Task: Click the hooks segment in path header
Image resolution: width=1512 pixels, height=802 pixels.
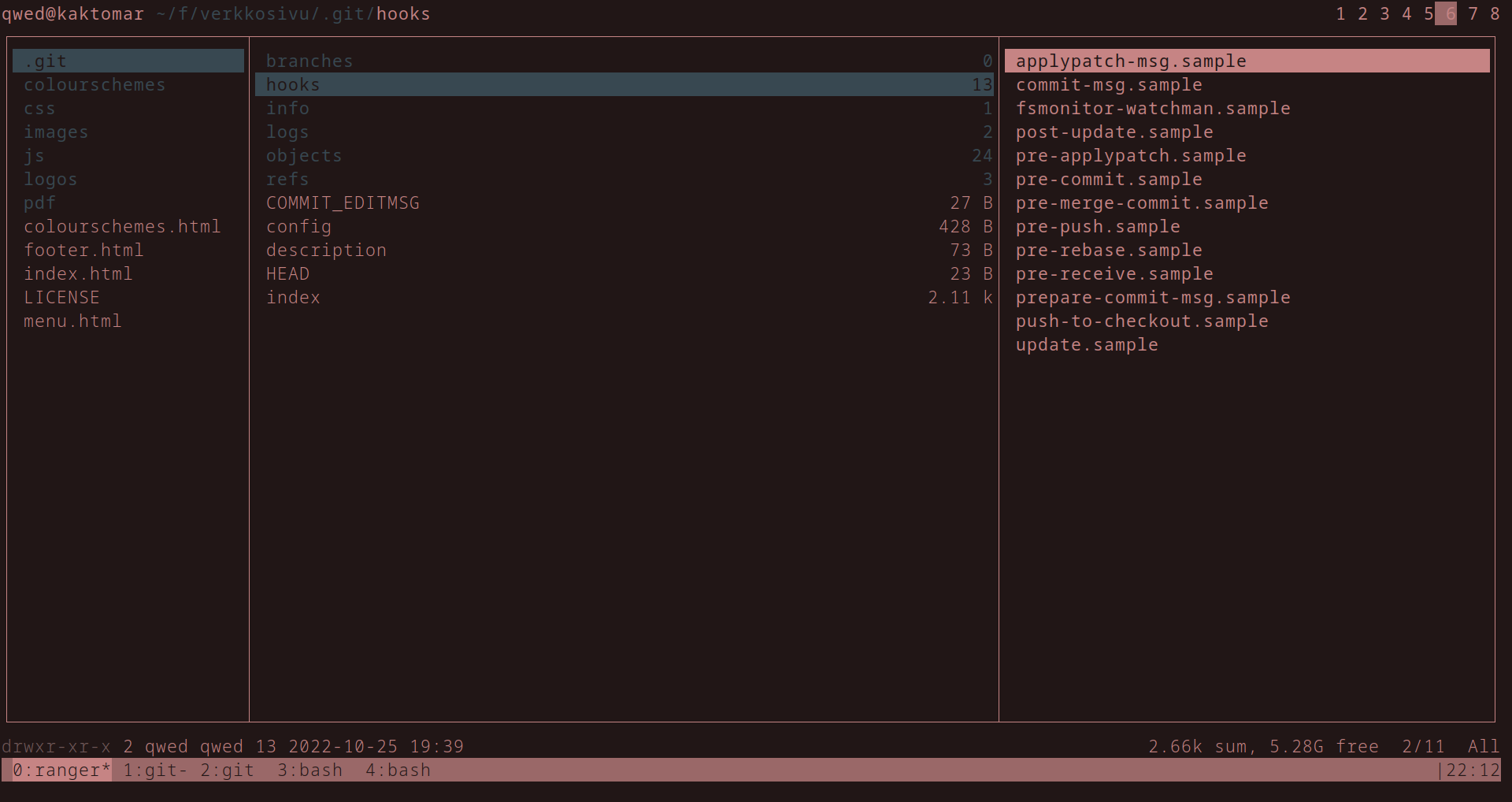Action: click(403, 14)
